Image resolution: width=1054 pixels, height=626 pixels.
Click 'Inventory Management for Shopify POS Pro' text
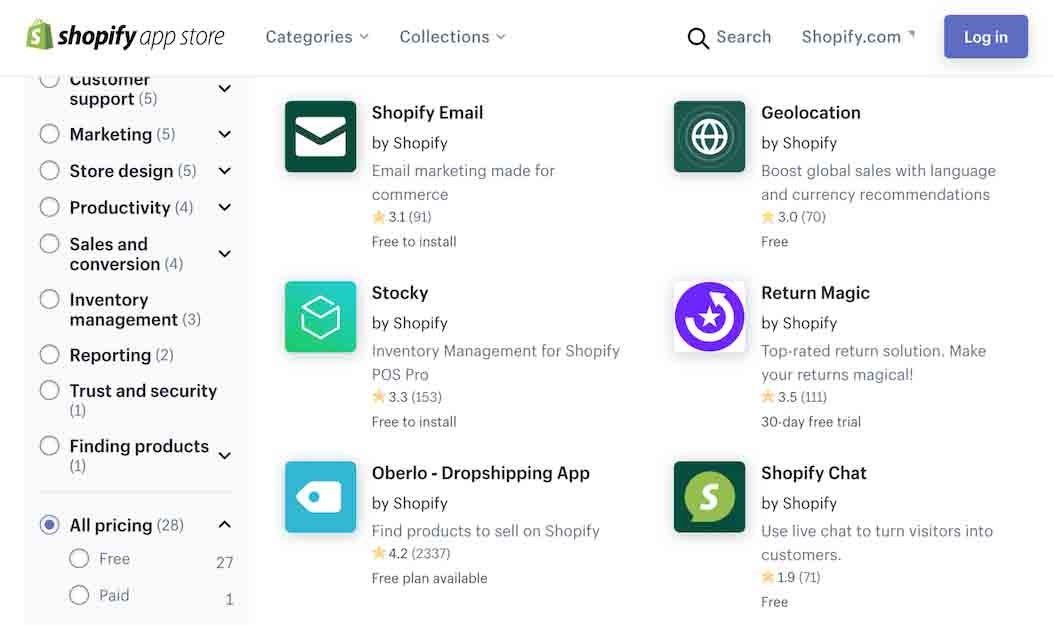(x=495, y=362)
